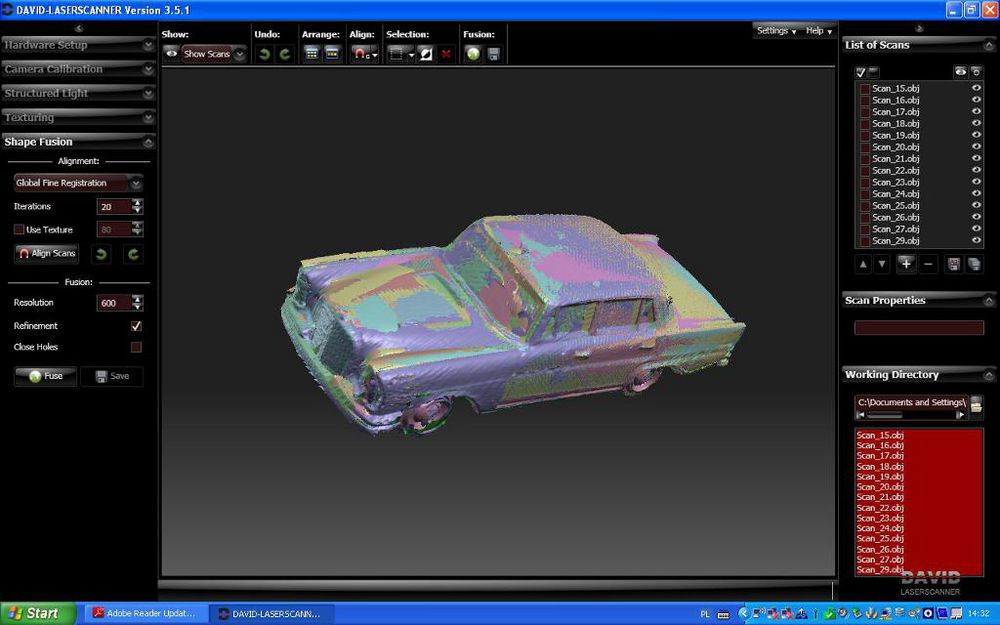Open the Global Fine Registration dropdown
Screen dimensions: 1000x625
click(x=78, y=183)
